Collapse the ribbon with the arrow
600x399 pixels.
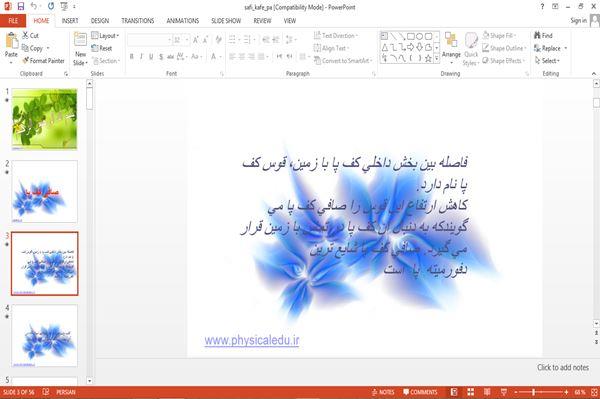pyautogui.click(x=594, y=73)
